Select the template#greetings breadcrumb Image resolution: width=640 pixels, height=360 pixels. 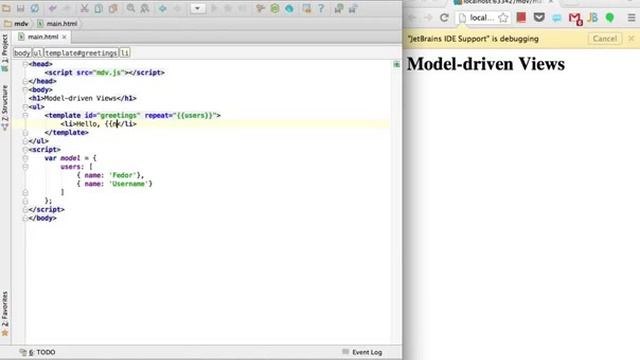click(x=81, y=53)
